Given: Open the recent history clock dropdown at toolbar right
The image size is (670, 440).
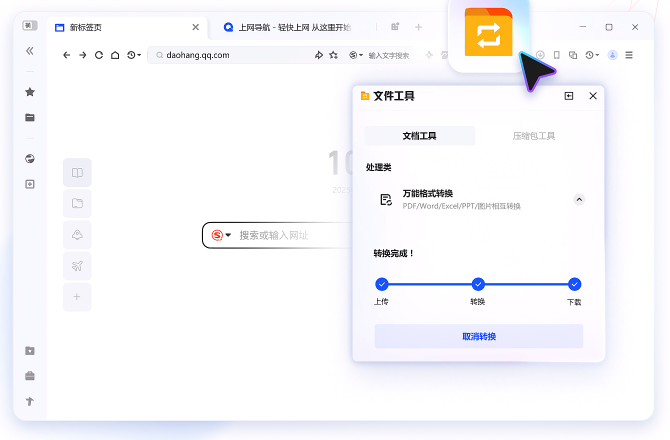Looking at the screenshot, I should click(592, 55).
